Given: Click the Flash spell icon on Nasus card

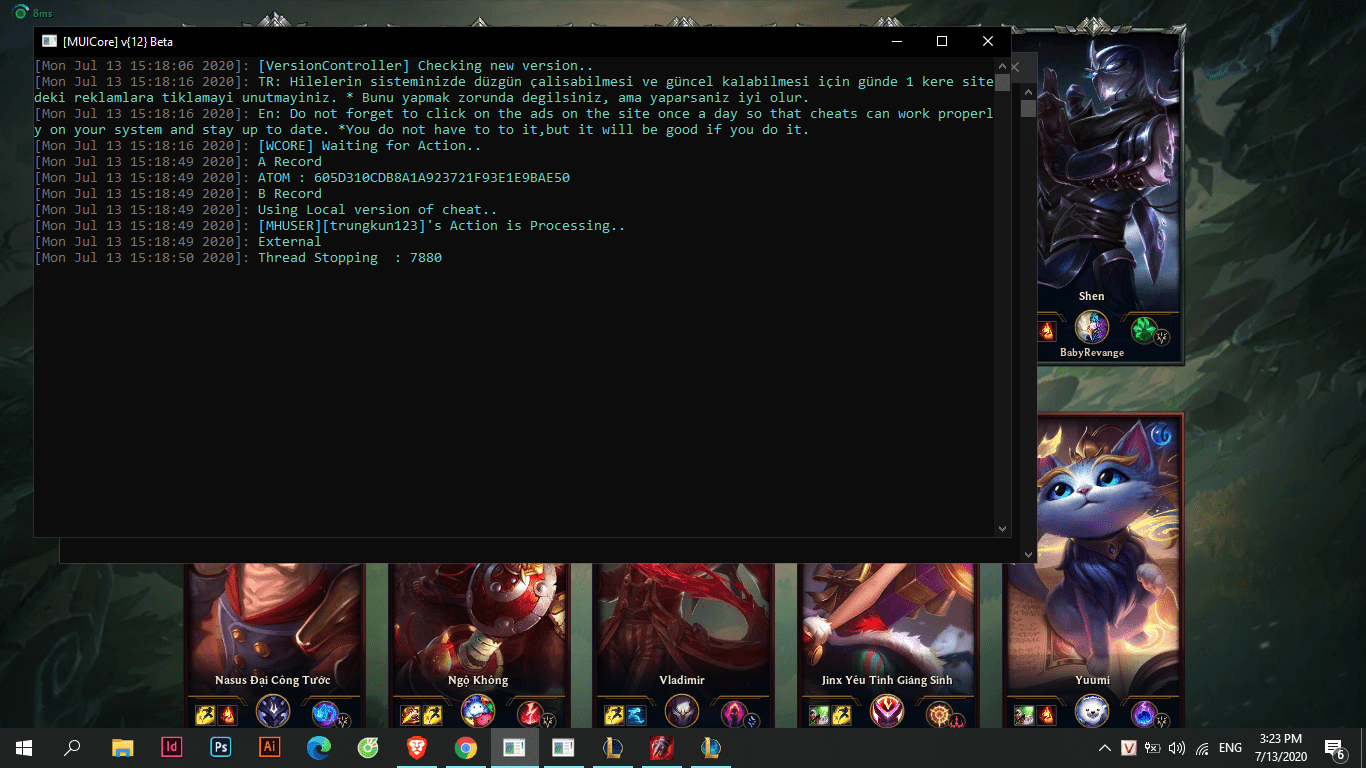Looking at the screenshot, I should [206, 715].
